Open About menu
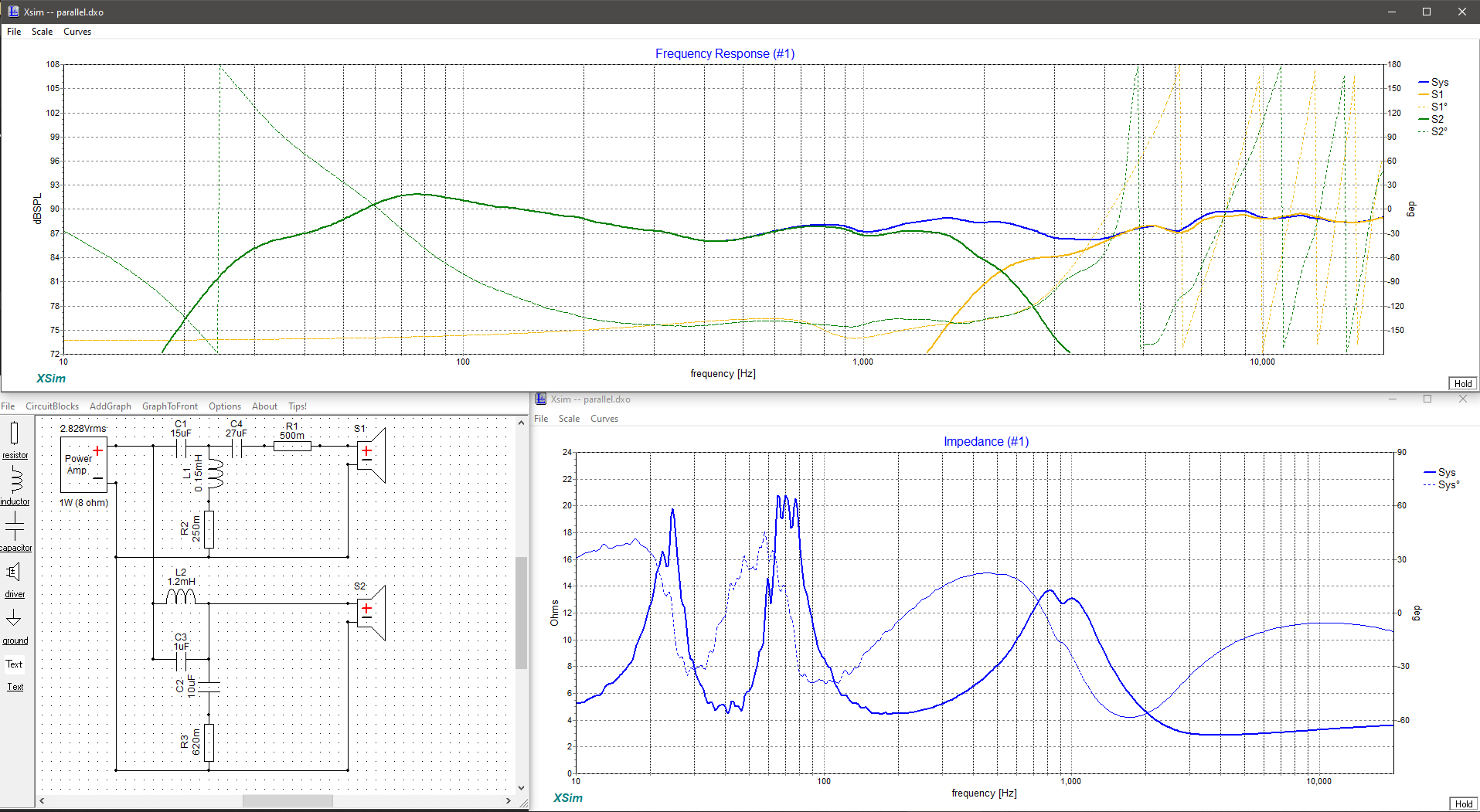 [264, 406]
